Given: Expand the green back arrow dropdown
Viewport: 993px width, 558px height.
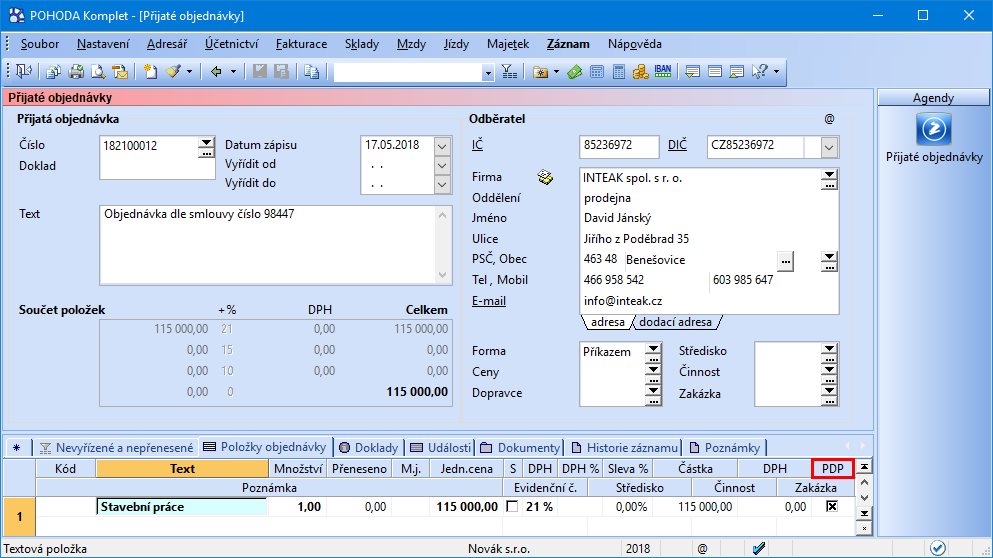Looking at the screenshot, I should 233,72.
